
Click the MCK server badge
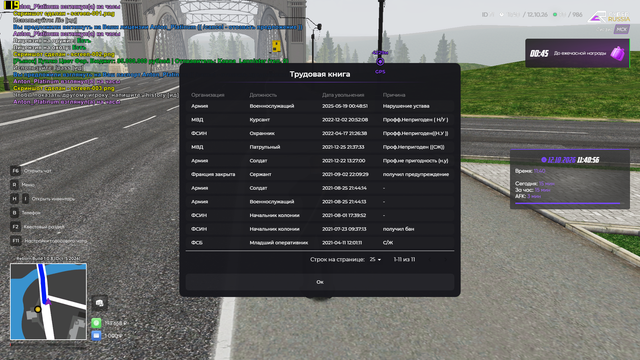point(621,29)
